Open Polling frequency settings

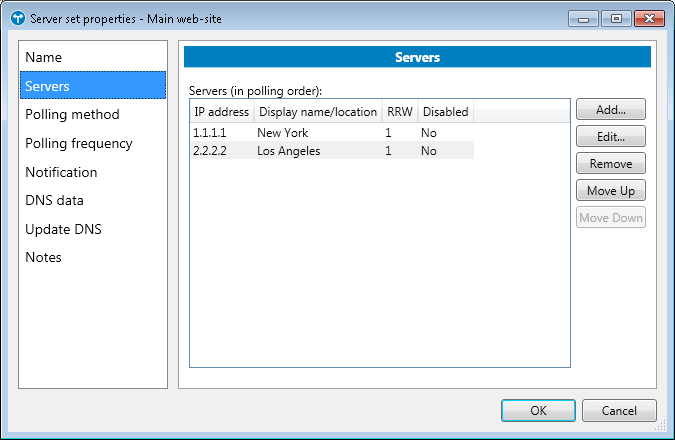78,143
